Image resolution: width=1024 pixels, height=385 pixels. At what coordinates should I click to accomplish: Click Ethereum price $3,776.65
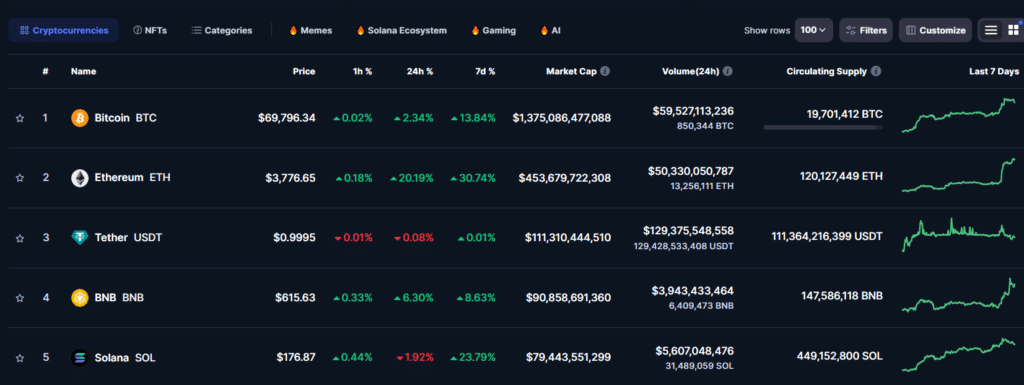[x=291, y=177]
